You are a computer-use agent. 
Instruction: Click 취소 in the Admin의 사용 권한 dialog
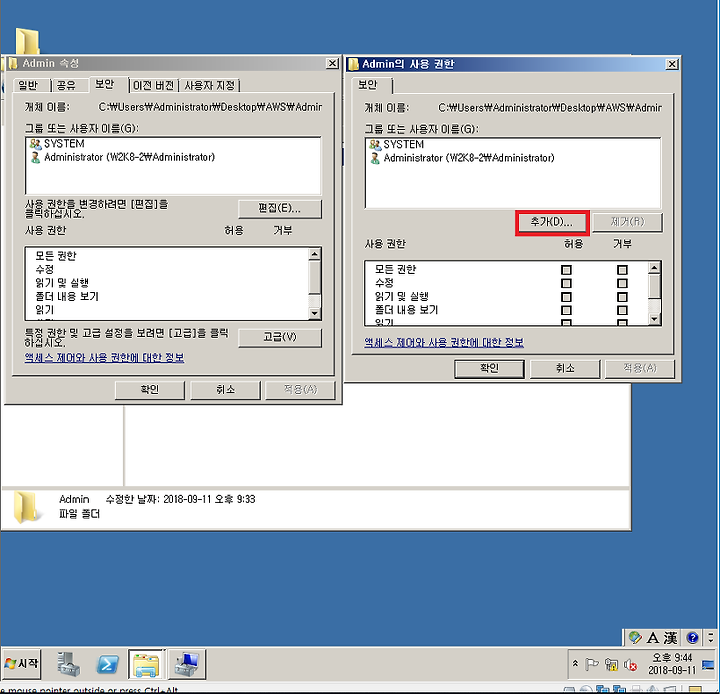565,368
